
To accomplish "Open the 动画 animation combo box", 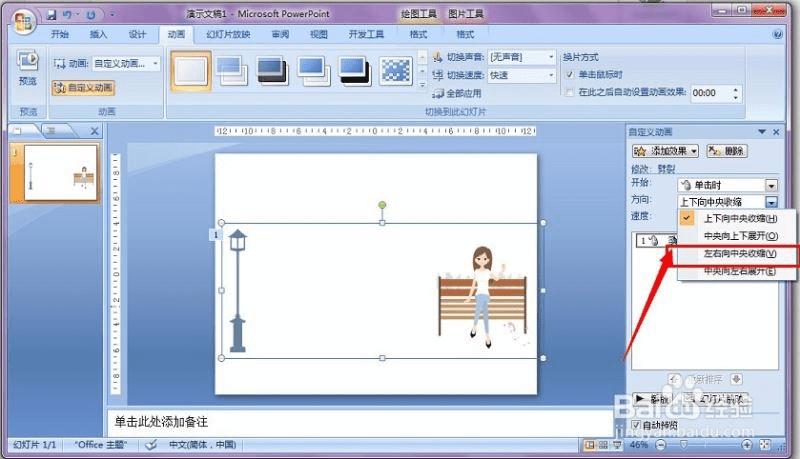I will click(x=126, y=64).
